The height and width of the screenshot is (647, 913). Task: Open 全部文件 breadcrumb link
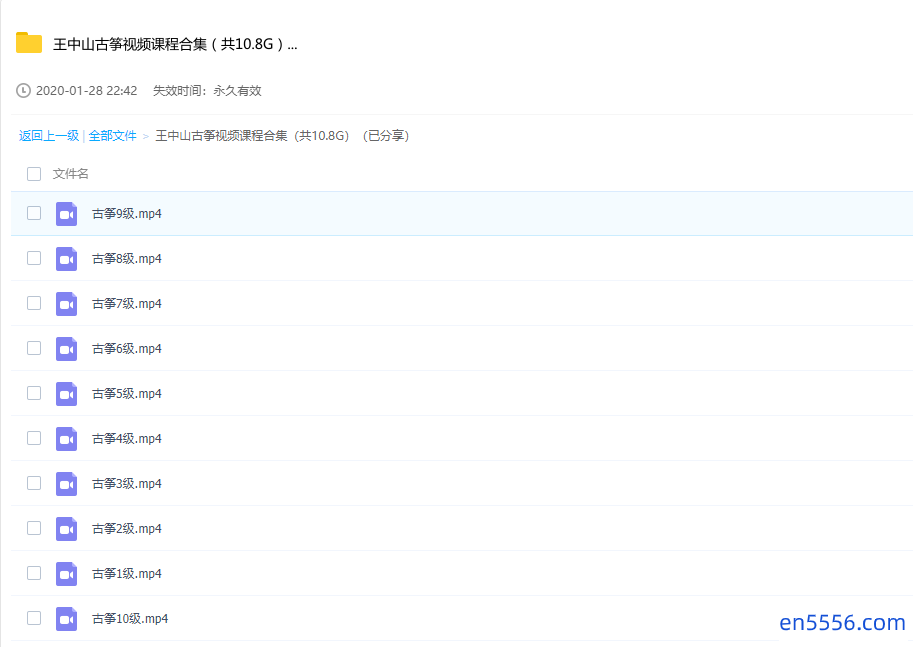coord(113,136)
